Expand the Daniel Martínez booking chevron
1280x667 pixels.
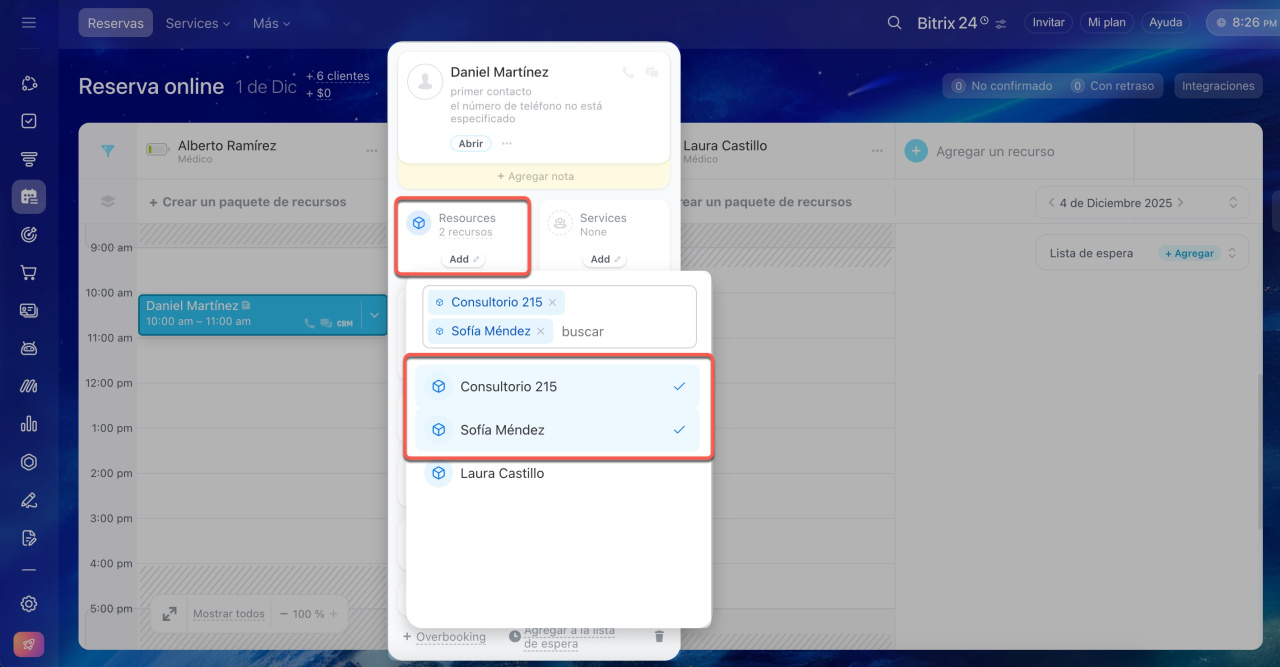tap(374, 315)
